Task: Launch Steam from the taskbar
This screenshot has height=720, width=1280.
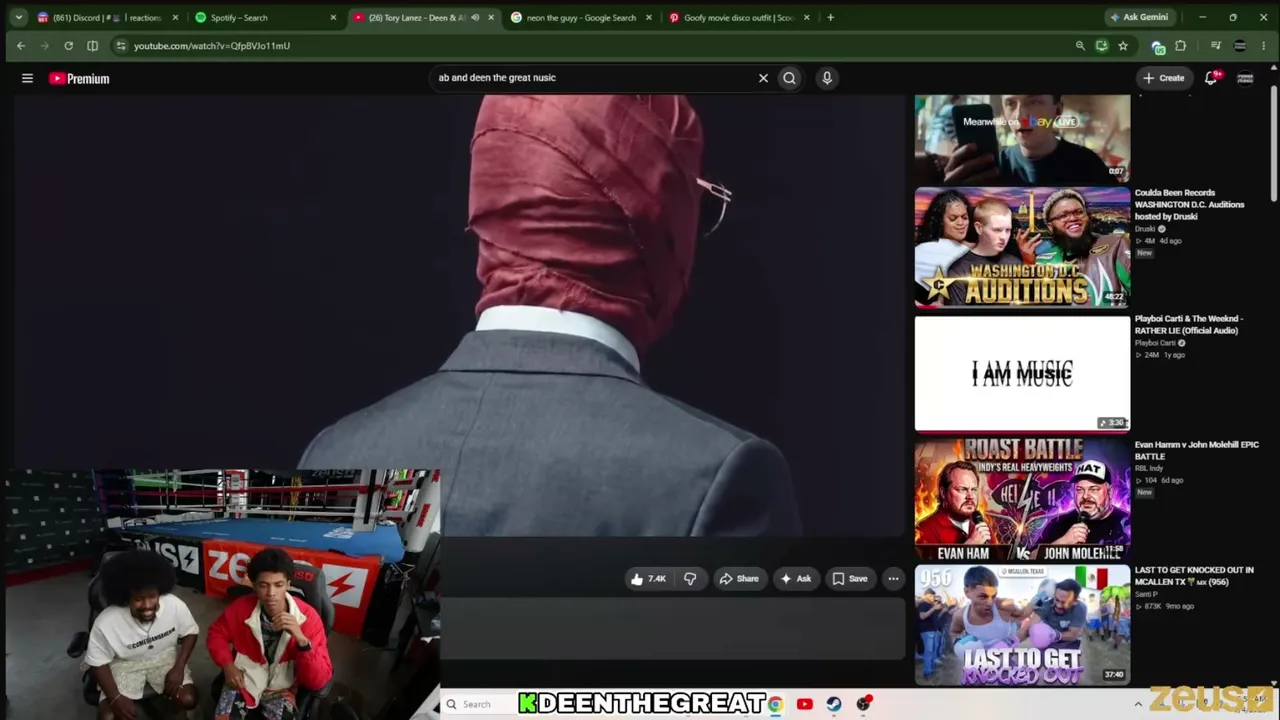Action: click(834, 705)
